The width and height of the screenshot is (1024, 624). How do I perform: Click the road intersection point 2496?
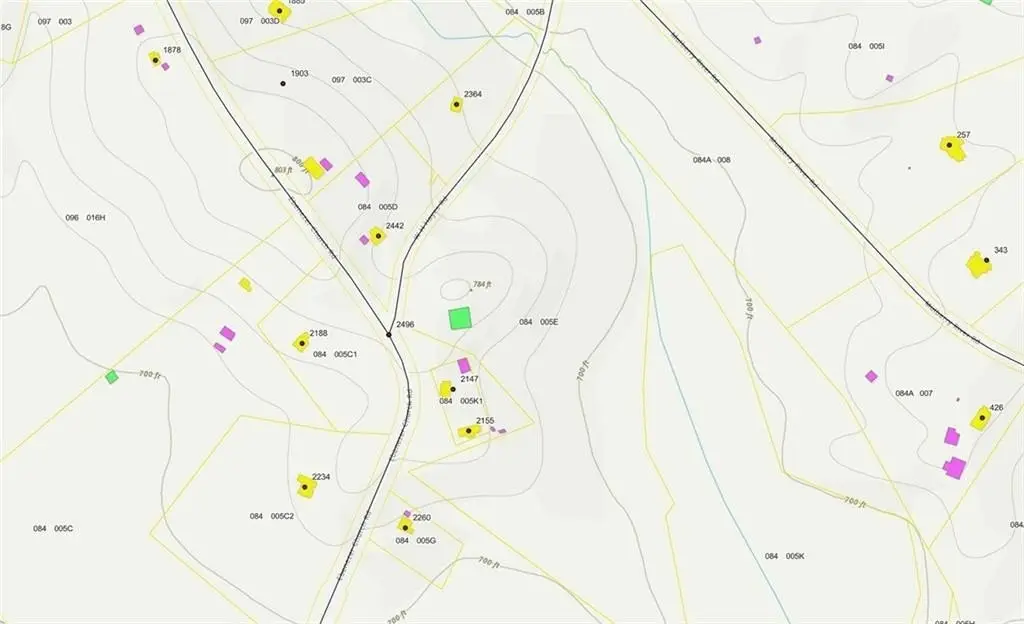pos(389,334)
